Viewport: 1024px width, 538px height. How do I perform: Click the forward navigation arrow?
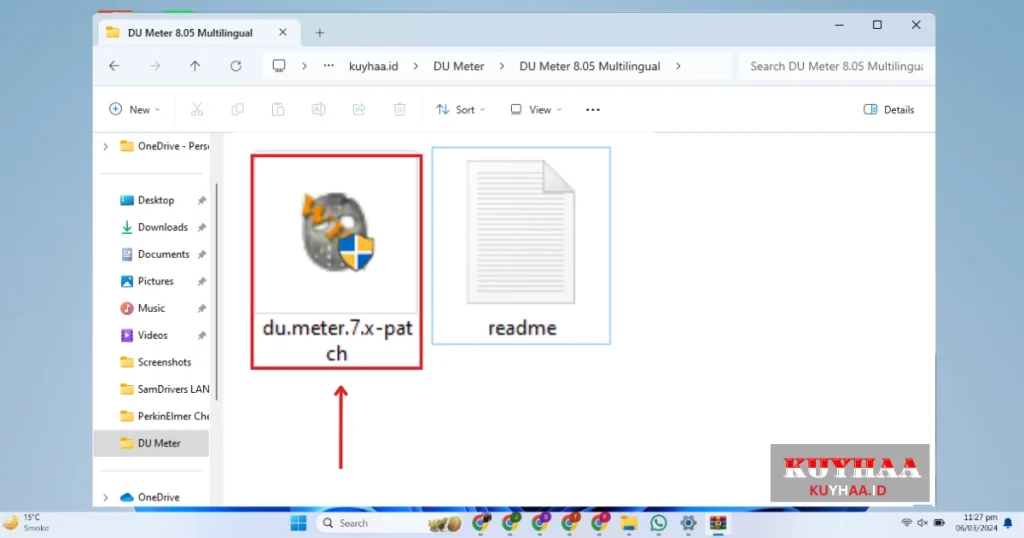(155, 66)
